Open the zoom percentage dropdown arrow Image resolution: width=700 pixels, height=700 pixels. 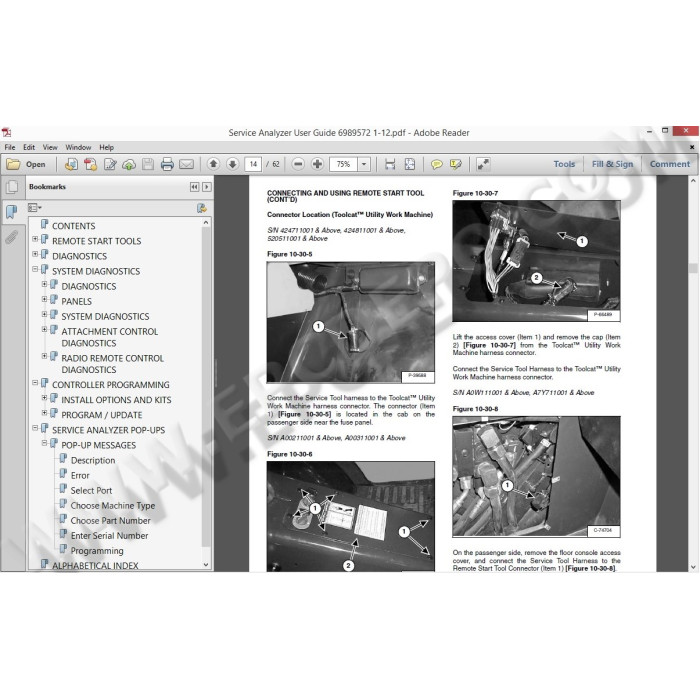click(364, 164)
